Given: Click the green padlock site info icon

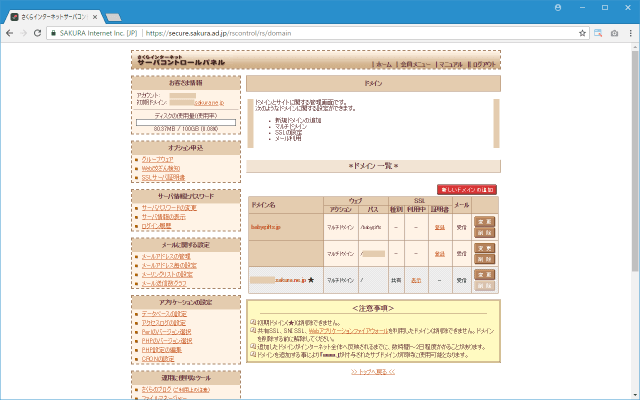Looking at the screenshot, I should (x=53, y=32).
